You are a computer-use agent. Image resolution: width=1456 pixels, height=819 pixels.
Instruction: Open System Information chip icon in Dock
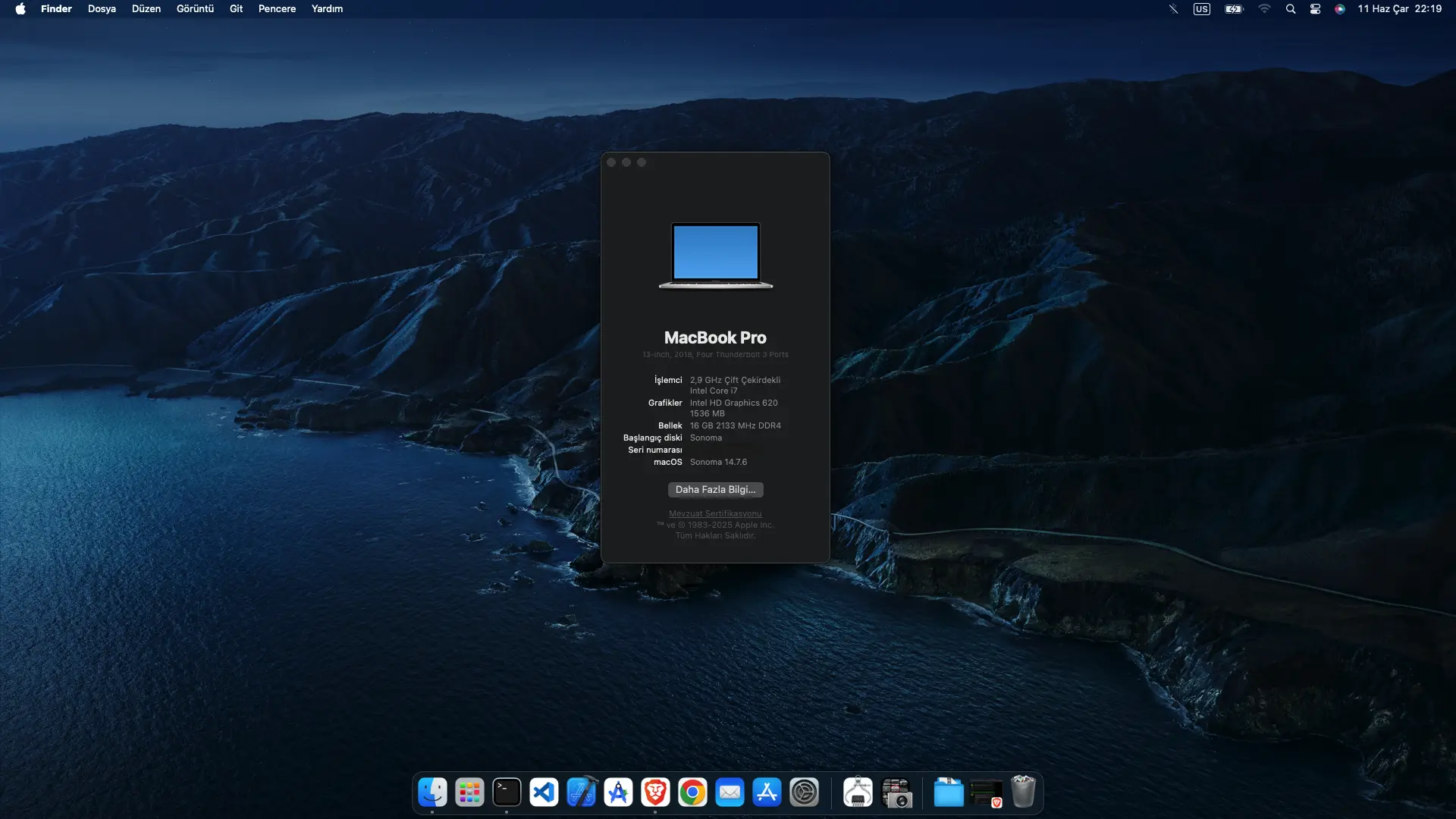point(858,792)
